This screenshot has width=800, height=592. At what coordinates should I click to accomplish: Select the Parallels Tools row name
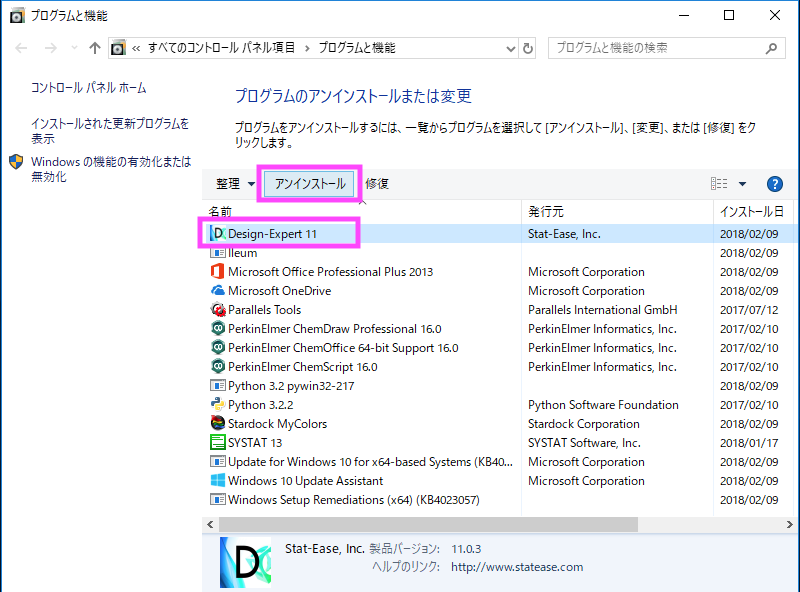264,310
